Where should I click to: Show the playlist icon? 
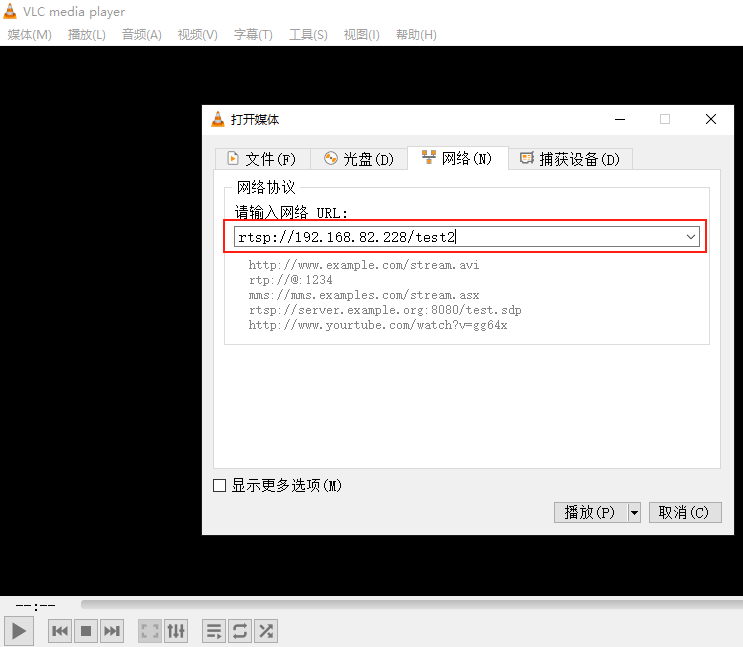pos(214,631)
